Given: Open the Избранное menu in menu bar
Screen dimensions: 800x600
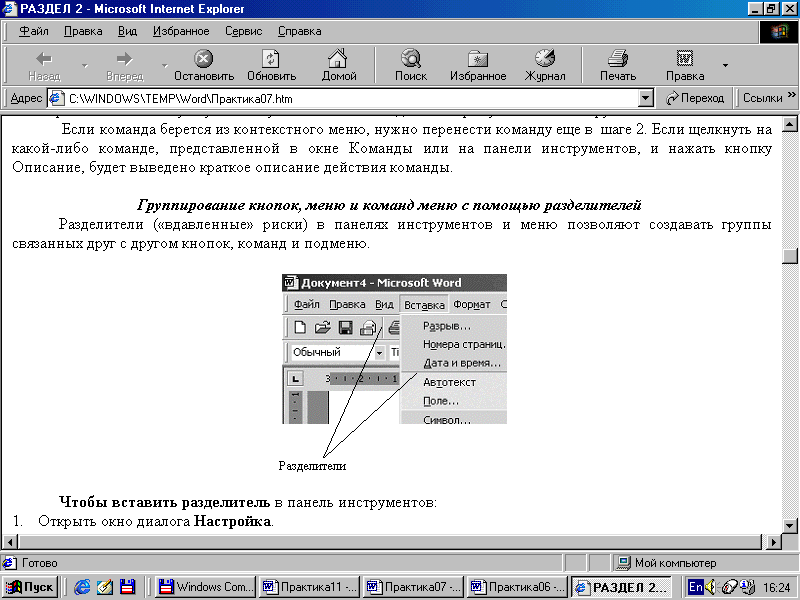Looking at the screenshot, I should (x=181, y=31).
